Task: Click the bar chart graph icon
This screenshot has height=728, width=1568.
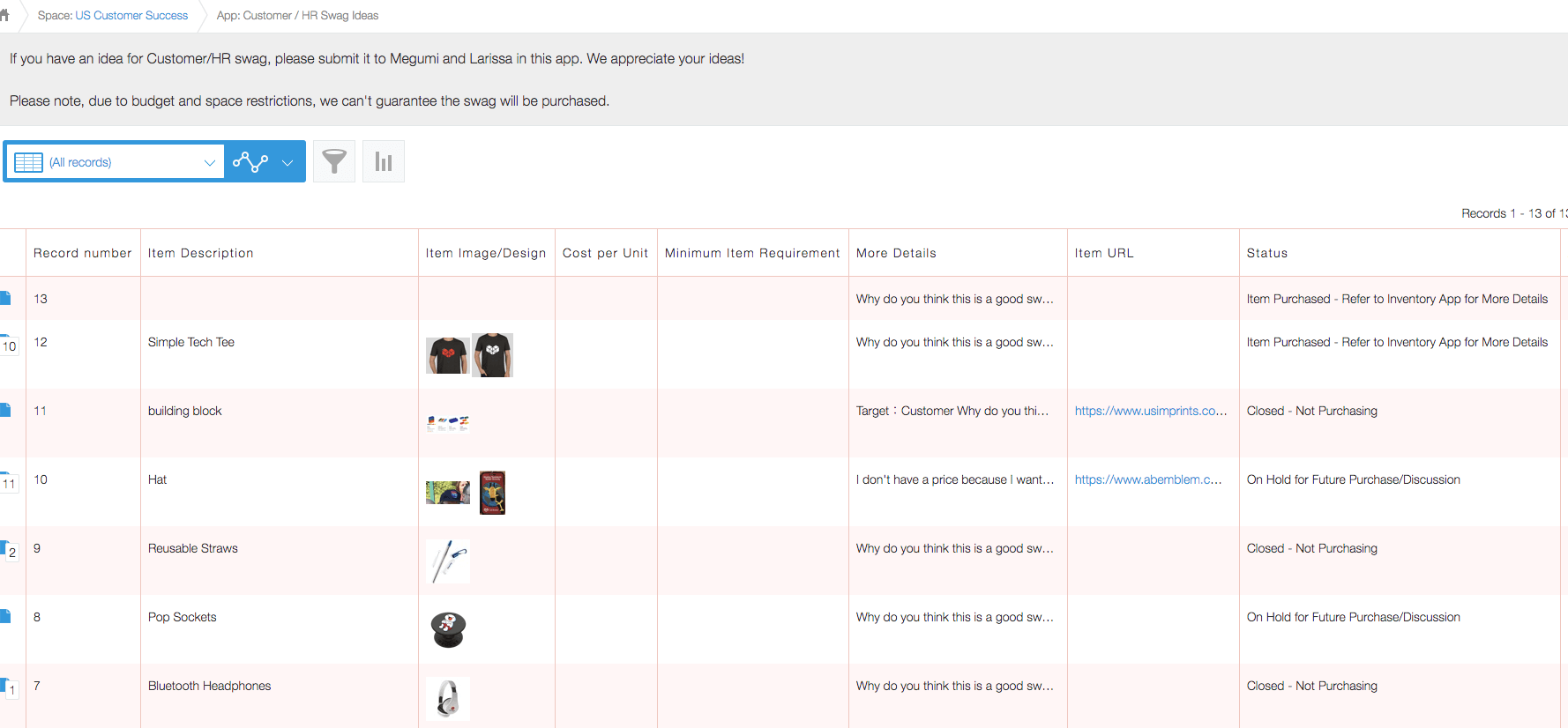Action: click(x=384, y=161)
